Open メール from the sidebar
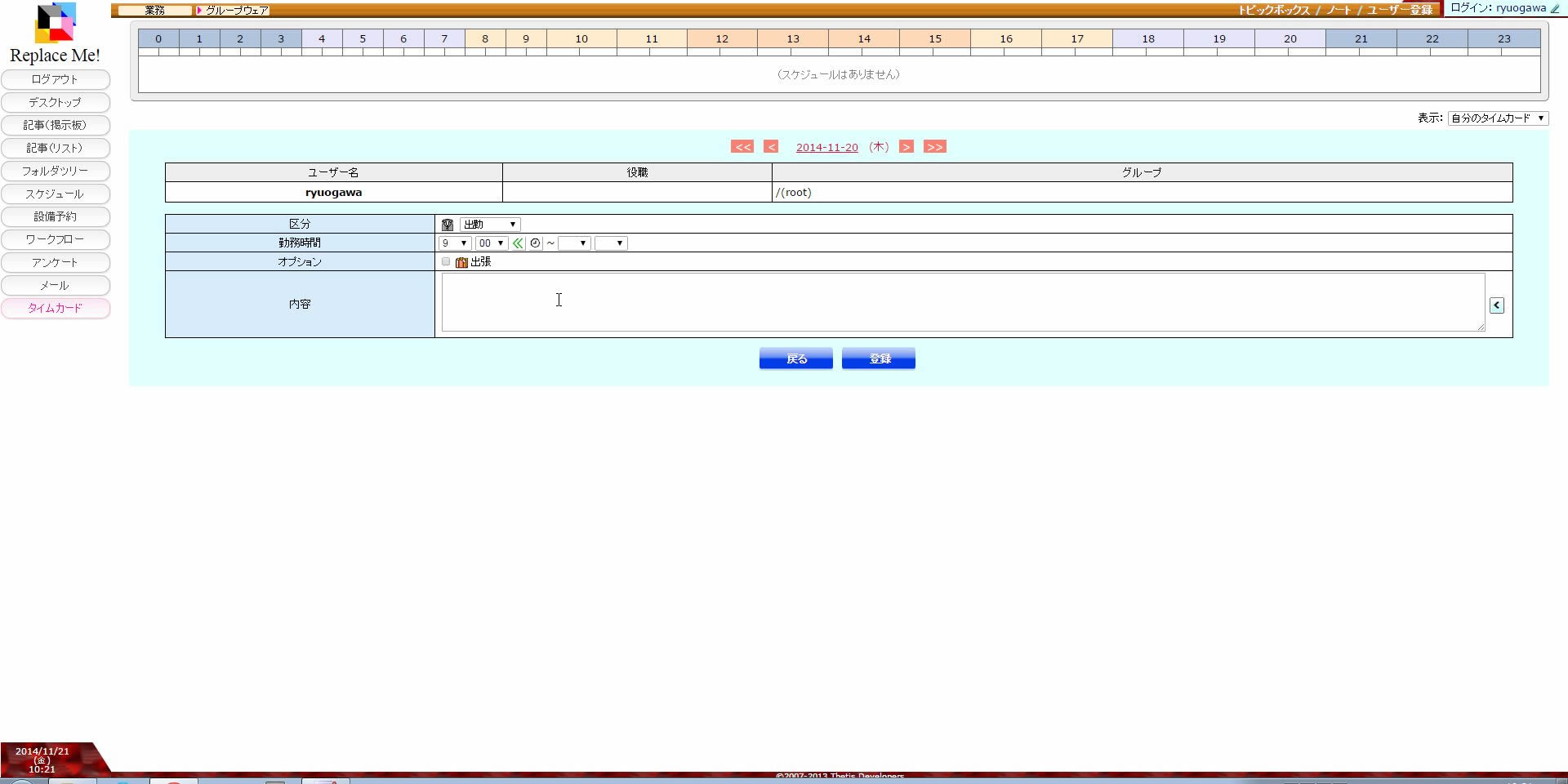1568x784 pixels. (56, 285)
